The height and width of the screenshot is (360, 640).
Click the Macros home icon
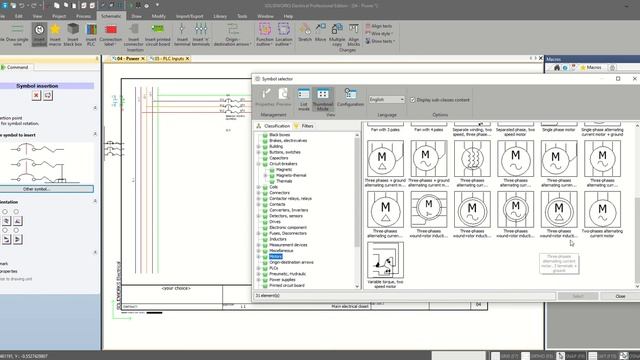pos(557,67)
